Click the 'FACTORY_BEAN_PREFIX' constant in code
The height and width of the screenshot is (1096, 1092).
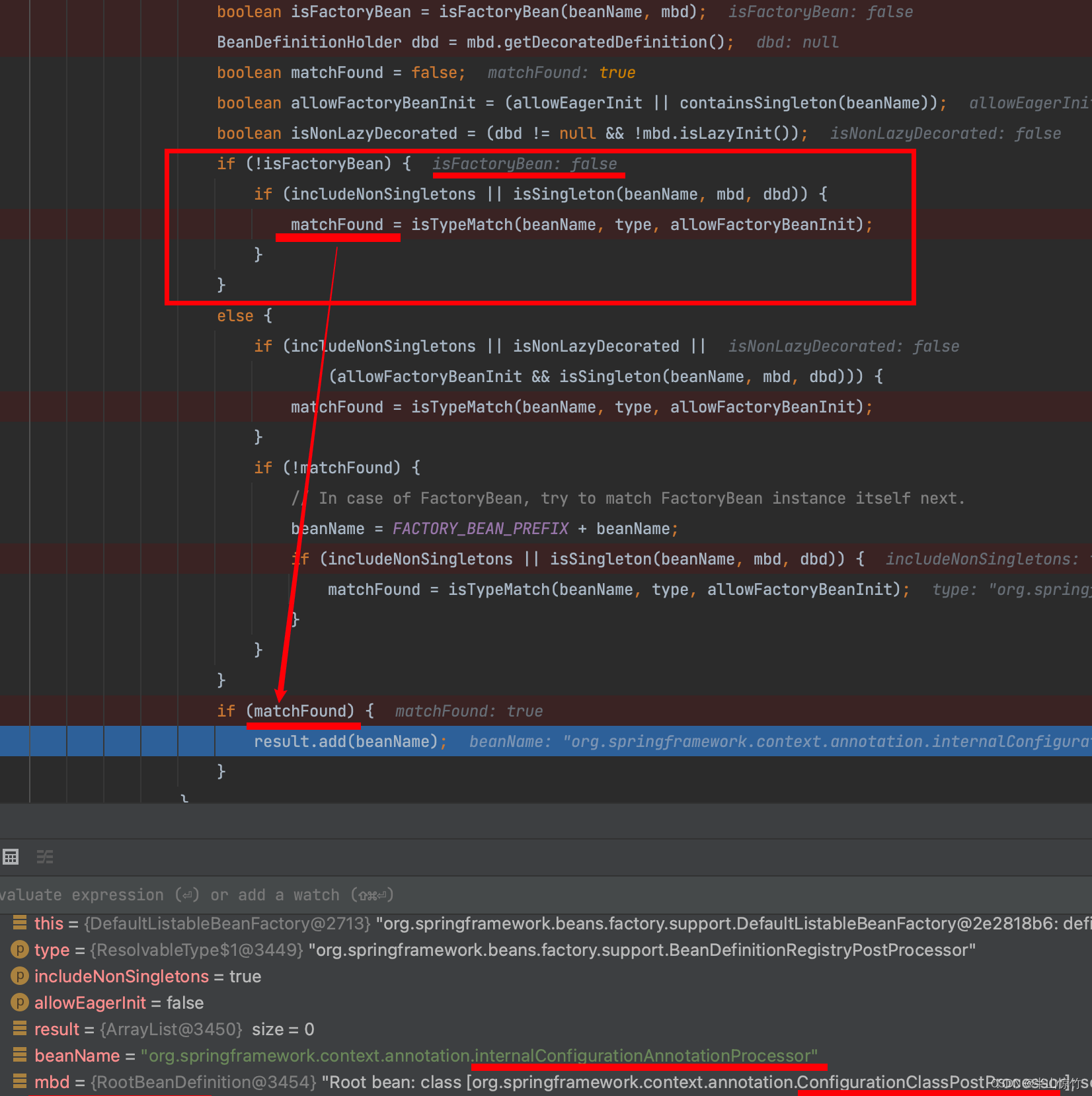(x=481, y=528)
